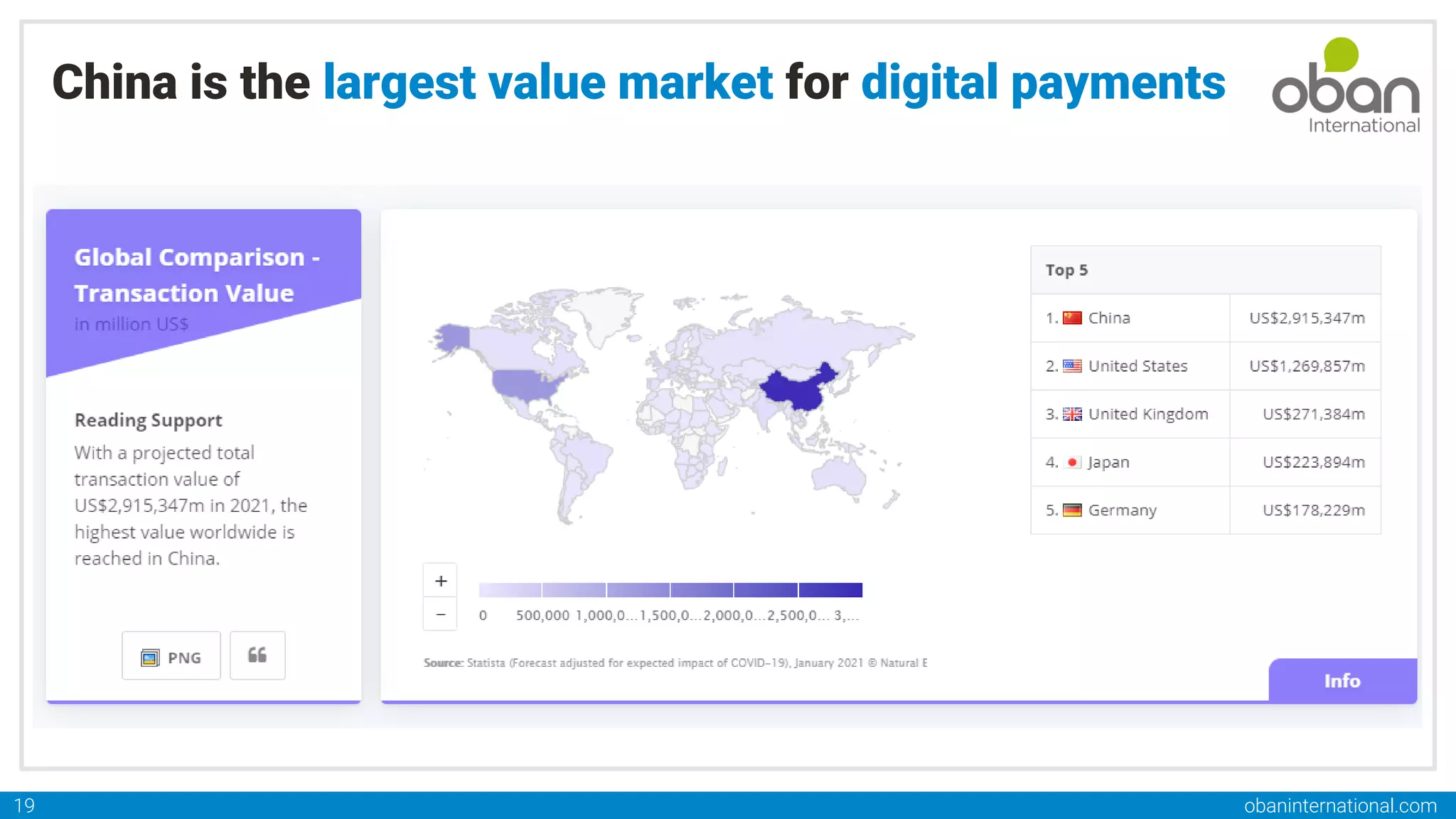Image resolution: width=1456 pixels, height=819 pixels.
Task: Click the value US$2,915,347m in table
Action: pyautogui.click(x=1307, y=318)
